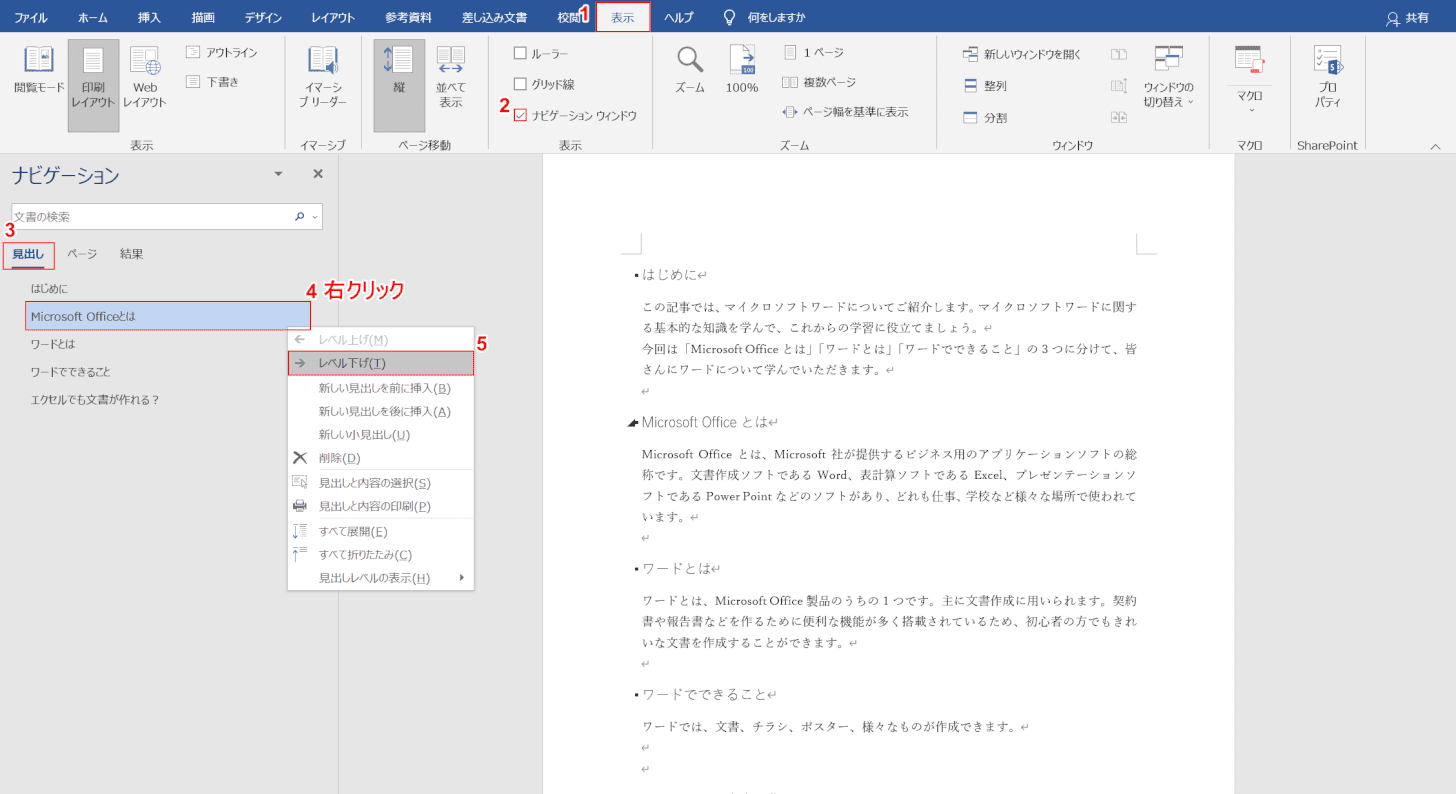The width and height of the screenshot is (1456, 794).
Task: Toggle the Ruler (ルーラー) checkbox
Action: pyautogui.click(x=520, y=53)
